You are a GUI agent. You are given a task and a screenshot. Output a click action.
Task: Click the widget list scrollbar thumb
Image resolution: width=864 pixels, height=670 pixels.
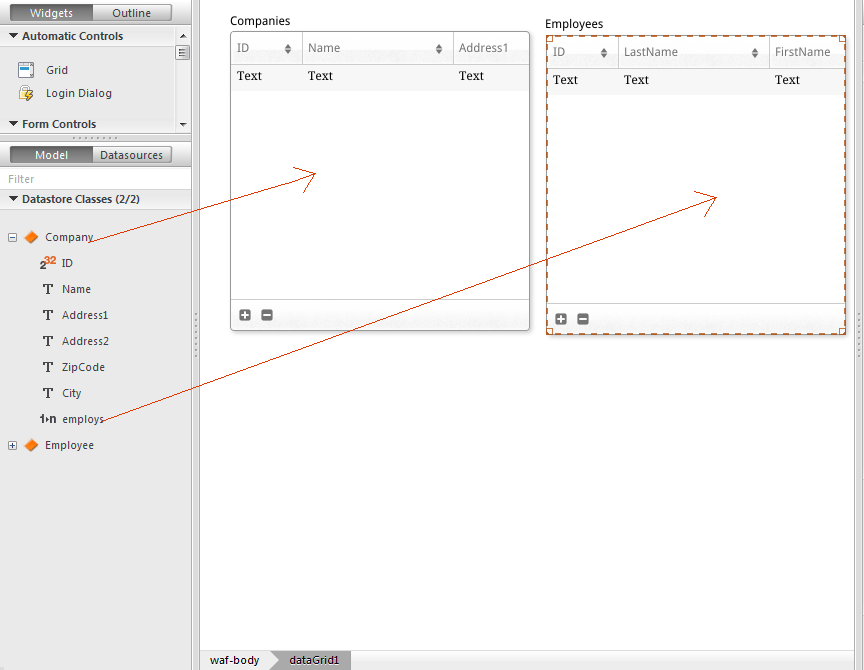[182, 53]
